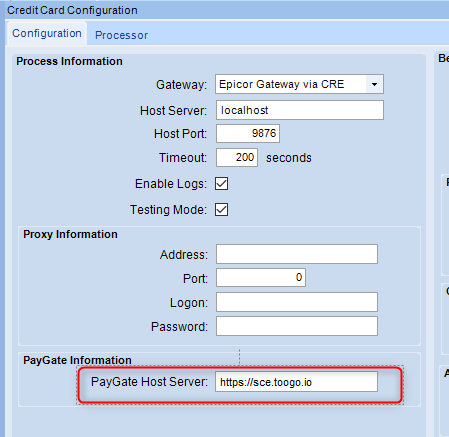The width and height of the screenshot is (449, 437).
Task: Open the Gateway dropdown arrow
Action: tap(374, 84)
